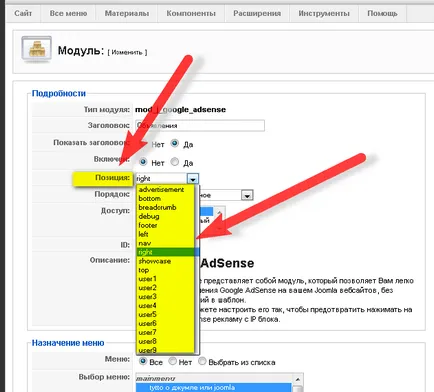Select Выбрать из списка radio option
434x392 pixels.
click(202, 361)
